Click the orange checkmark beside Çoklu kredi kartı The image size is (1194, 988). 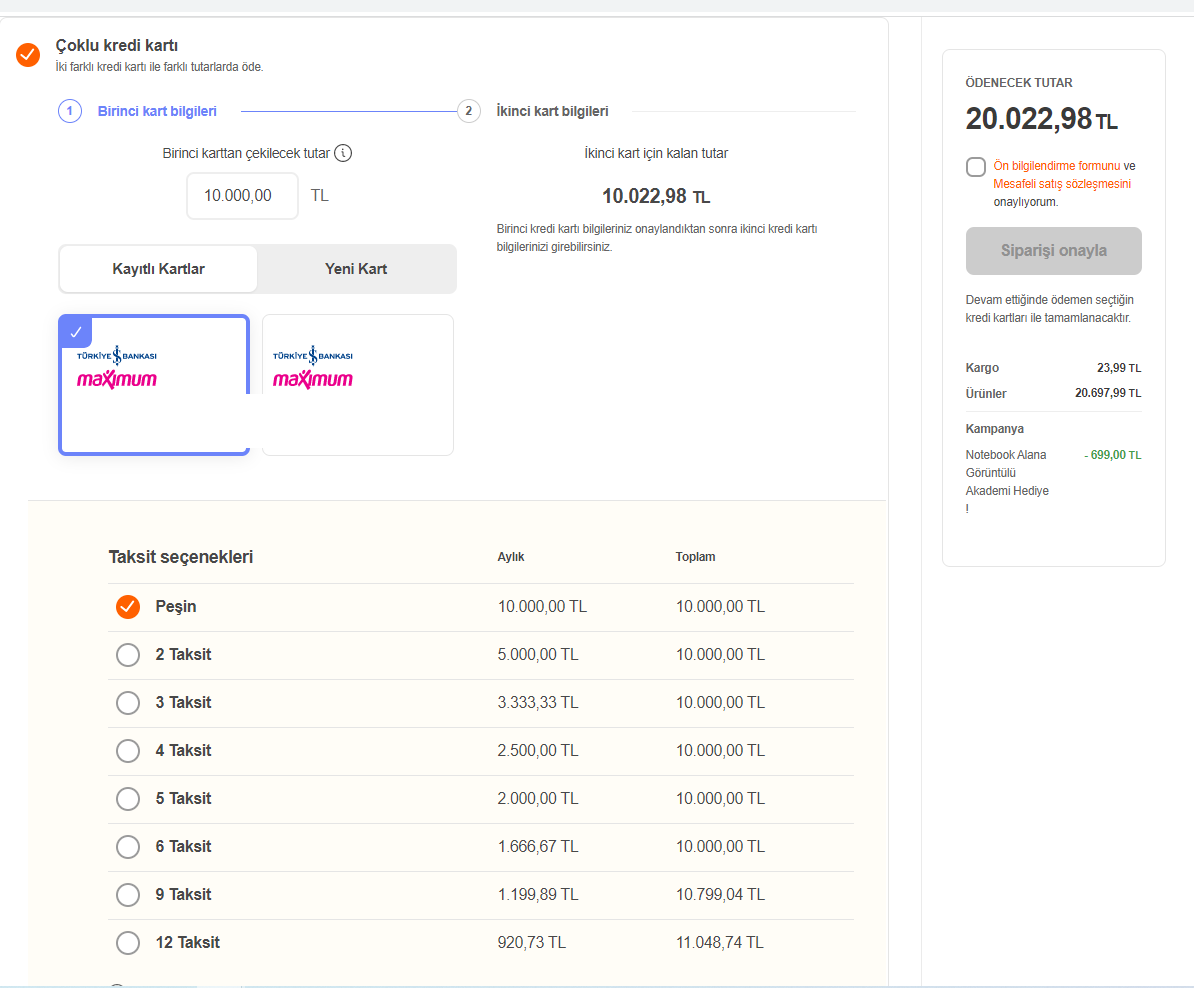(x=28, y=54)
